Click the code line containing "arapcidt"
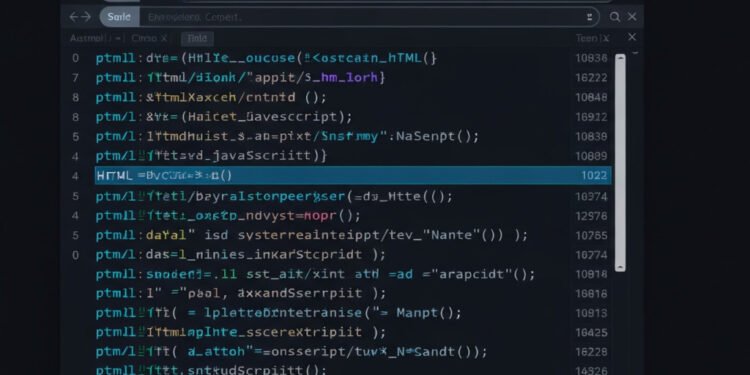Viewport: 750px width, 375px height. pos(315,275)
